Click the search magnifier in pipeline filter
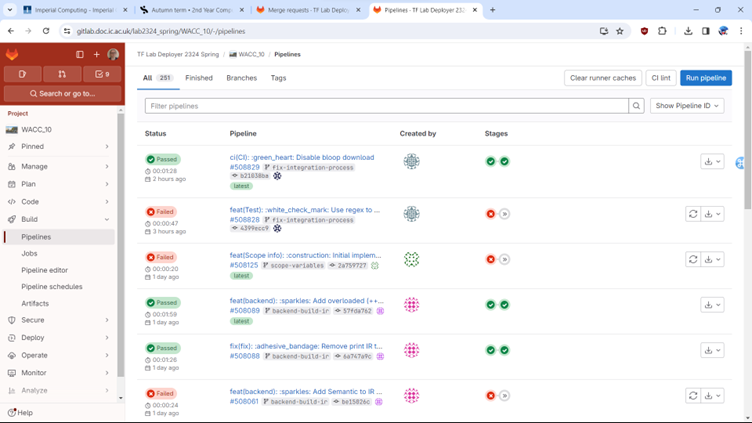Viewport: 752px width, 423px height. coord(636,106)
